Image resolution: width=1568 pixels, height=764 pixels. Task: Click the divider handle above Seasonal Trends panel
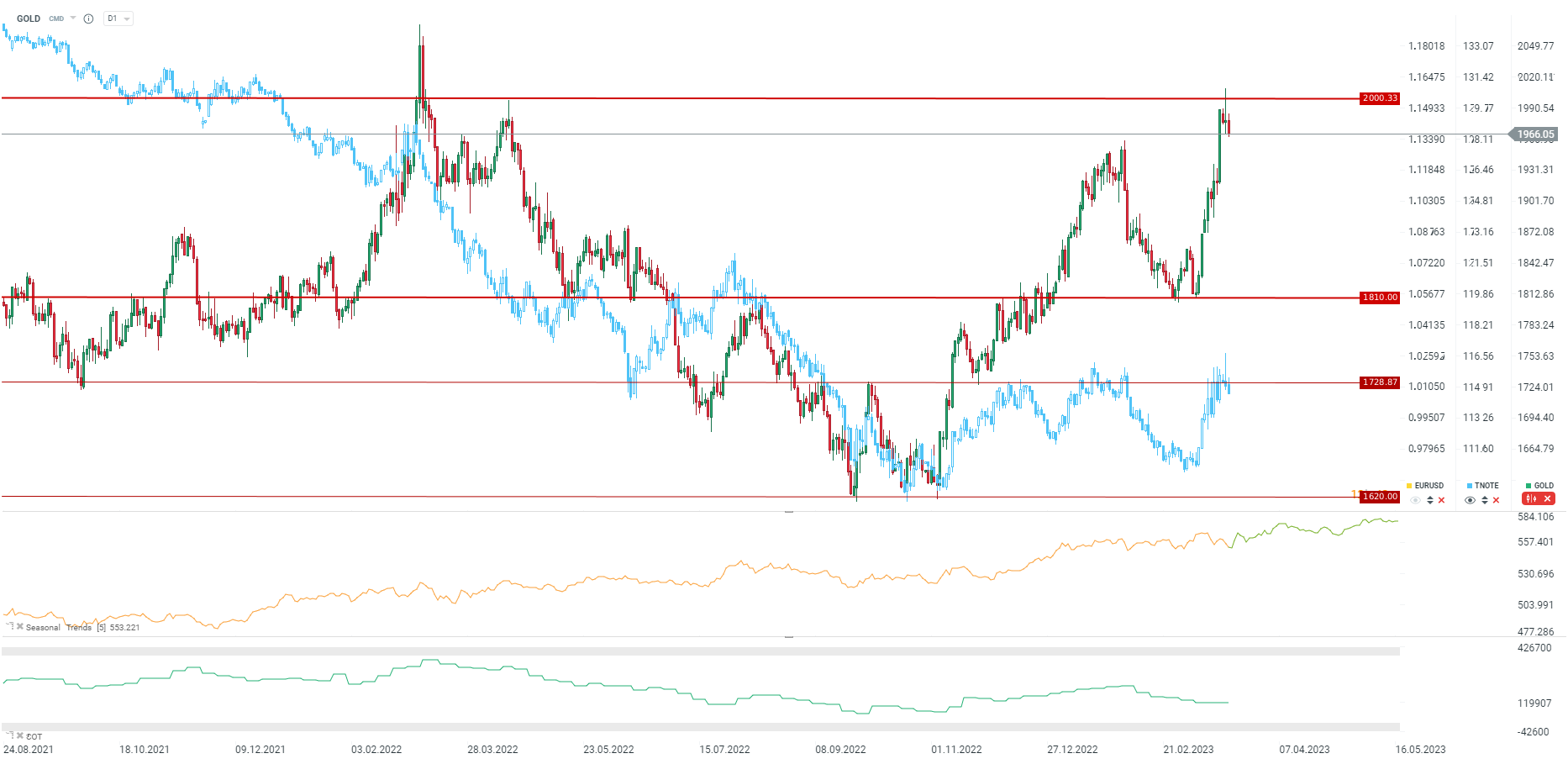coord(789,512)
